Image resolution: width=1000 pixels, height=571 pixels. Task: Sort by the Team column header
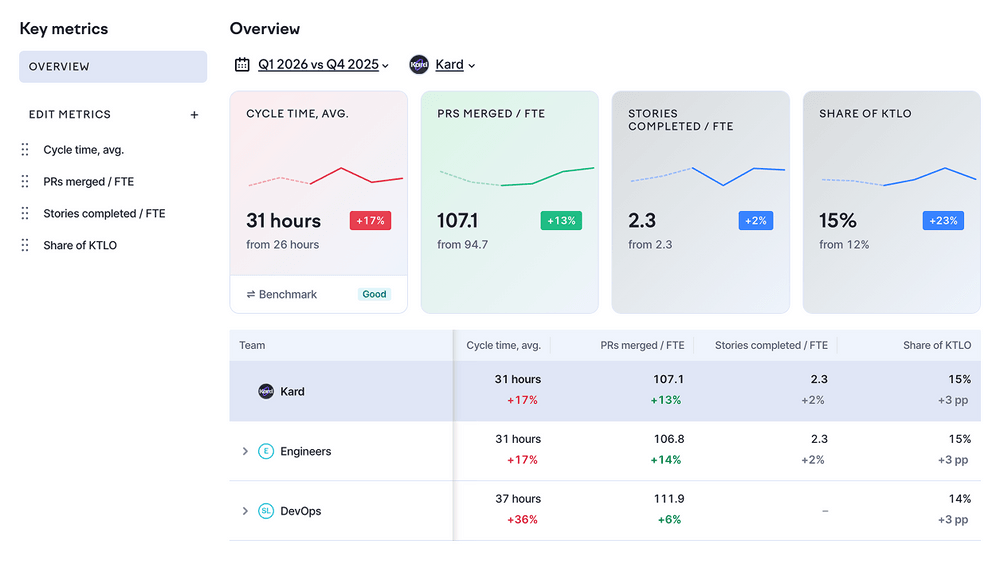252,345
